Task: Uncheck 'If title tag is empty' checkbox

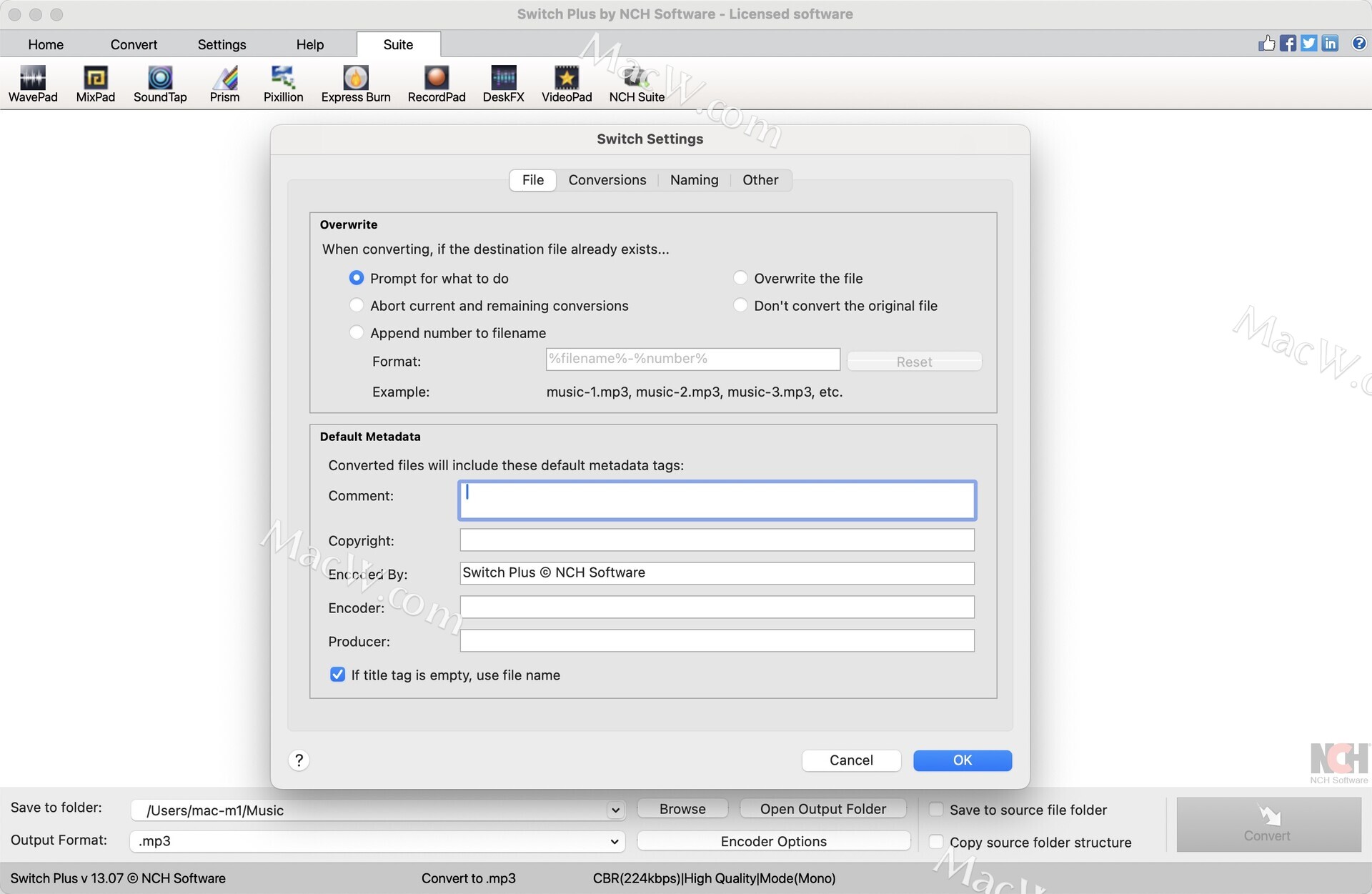Action: click(x=337, y=675)
